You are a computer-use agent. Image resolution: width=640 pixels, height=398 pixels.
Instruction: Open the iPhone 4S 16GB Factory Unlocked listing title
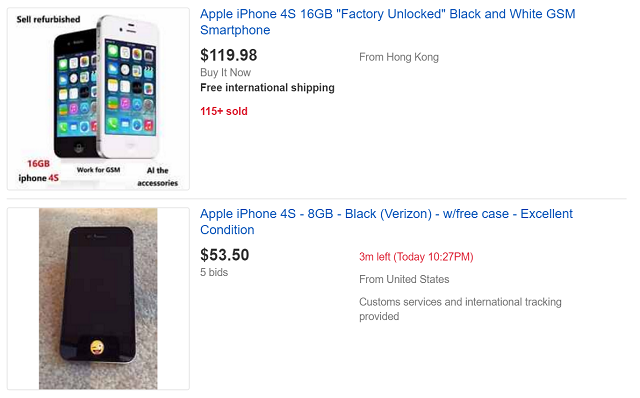(387, 22)
